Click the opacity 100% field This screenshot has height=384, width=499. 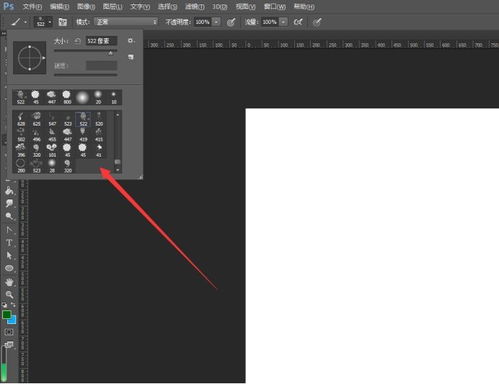[x=203, y=22]
